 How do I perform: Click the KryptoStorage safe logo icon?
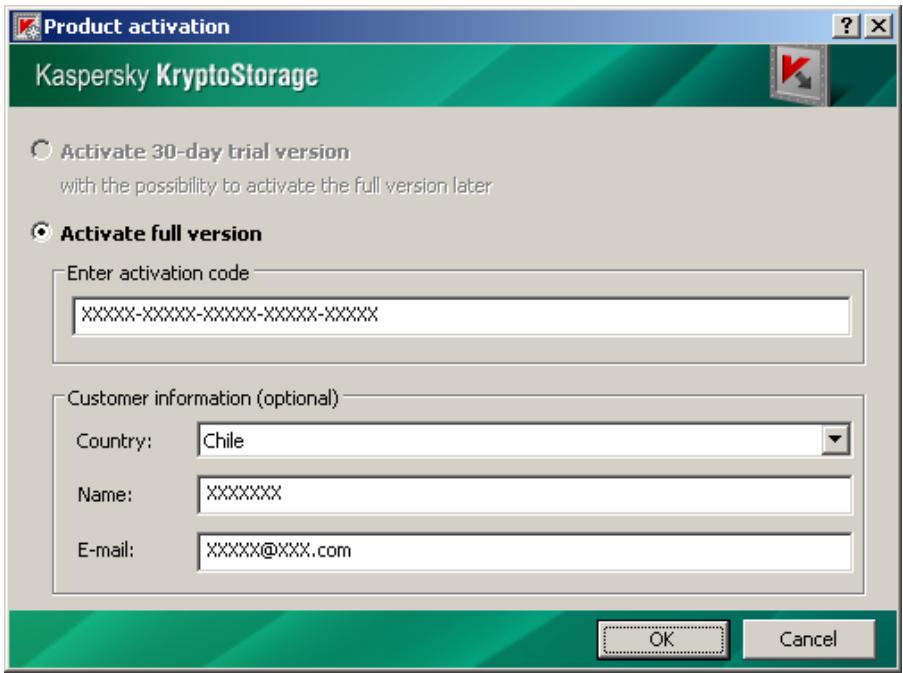pos(798,74)
